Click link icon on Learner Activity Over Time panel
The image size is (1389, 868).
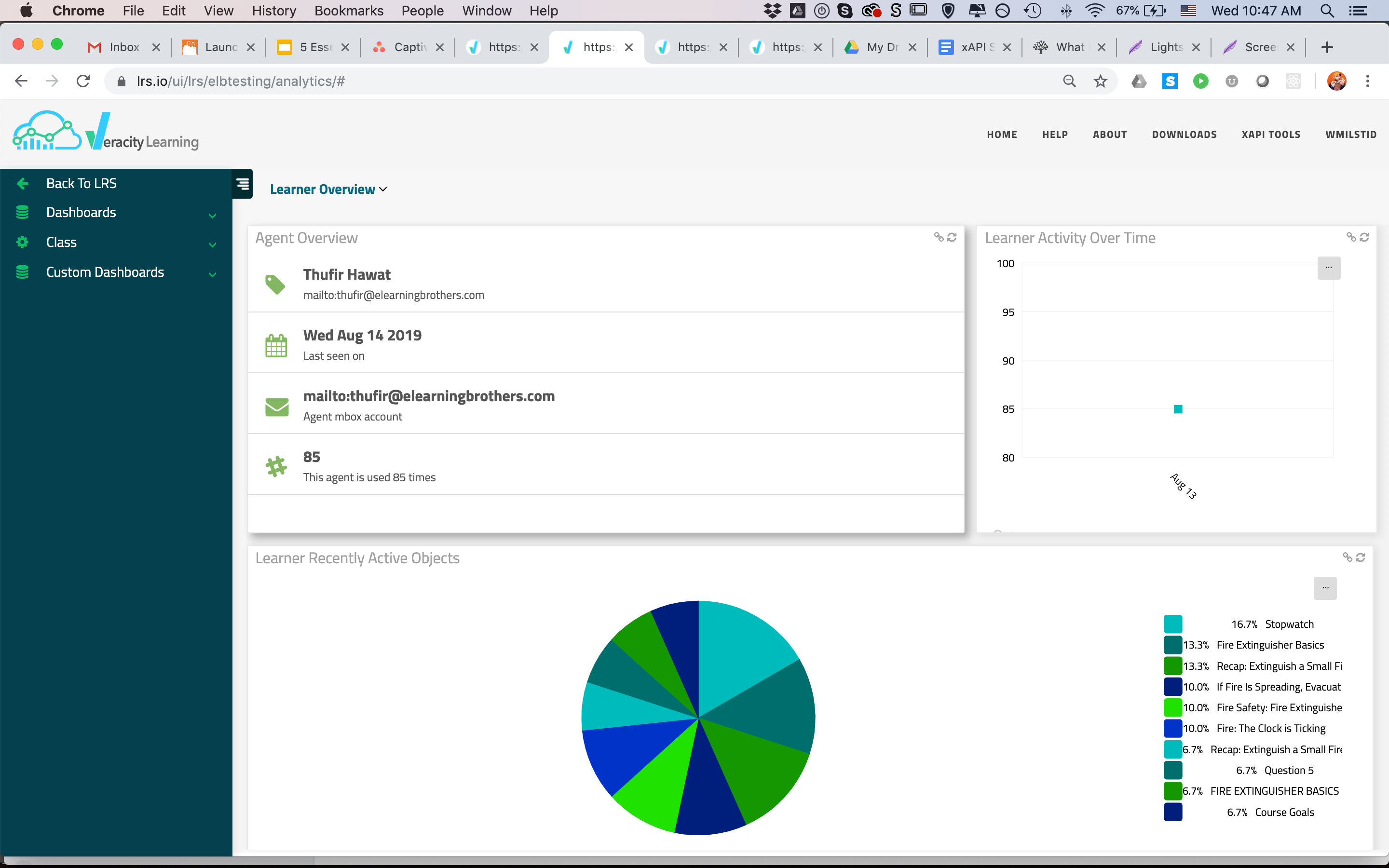pos(1351,237)
